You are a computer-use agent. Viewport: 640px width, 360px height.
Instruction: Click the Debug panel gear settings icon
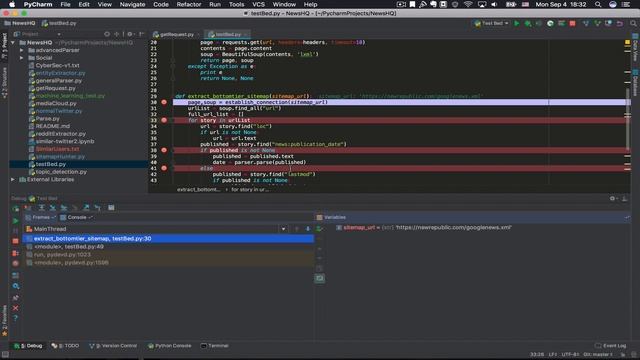[x=612, y=198]
